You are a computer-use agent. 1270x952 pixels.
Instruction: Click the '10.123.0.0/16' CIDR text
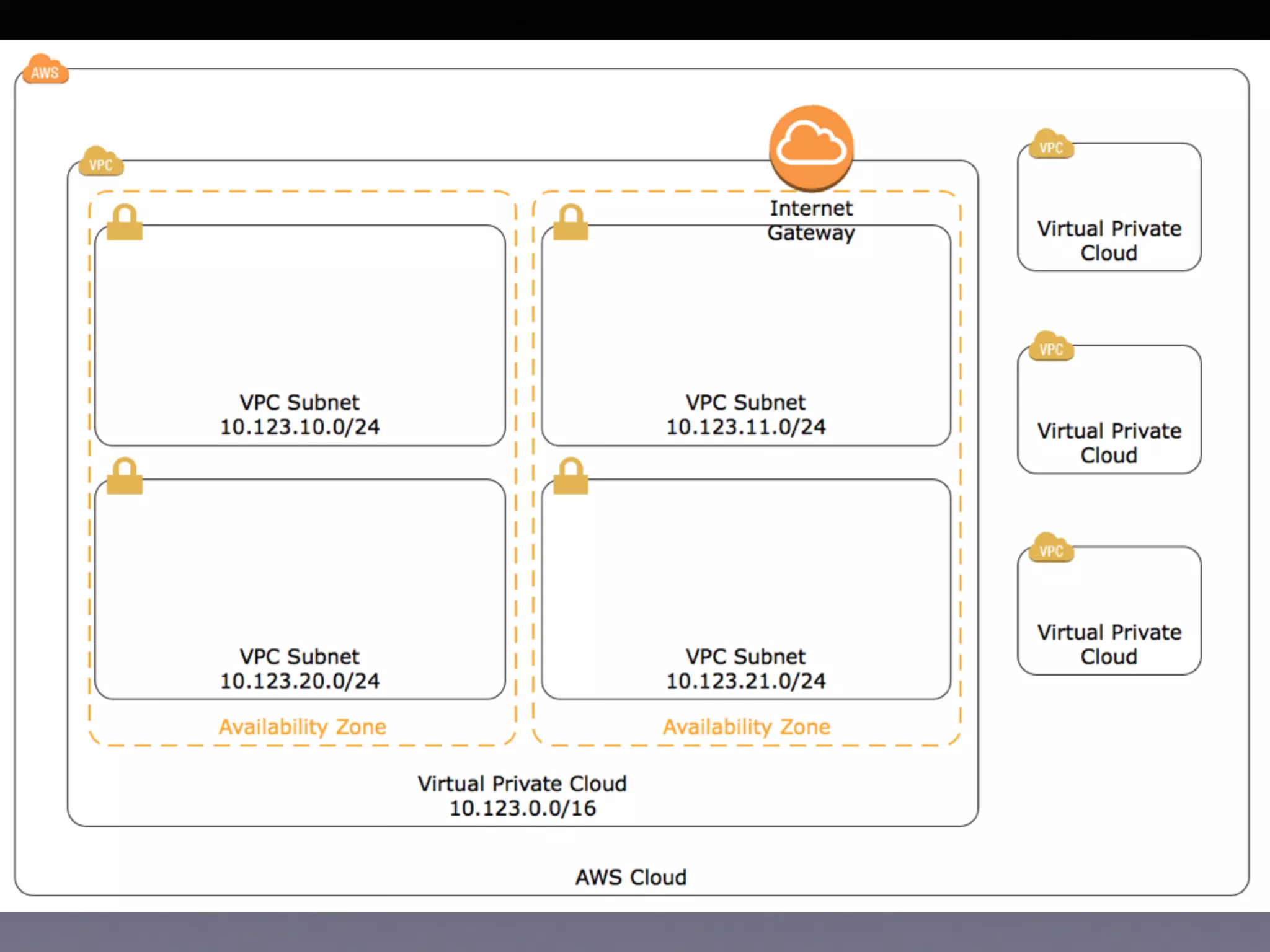pos(523,808)
